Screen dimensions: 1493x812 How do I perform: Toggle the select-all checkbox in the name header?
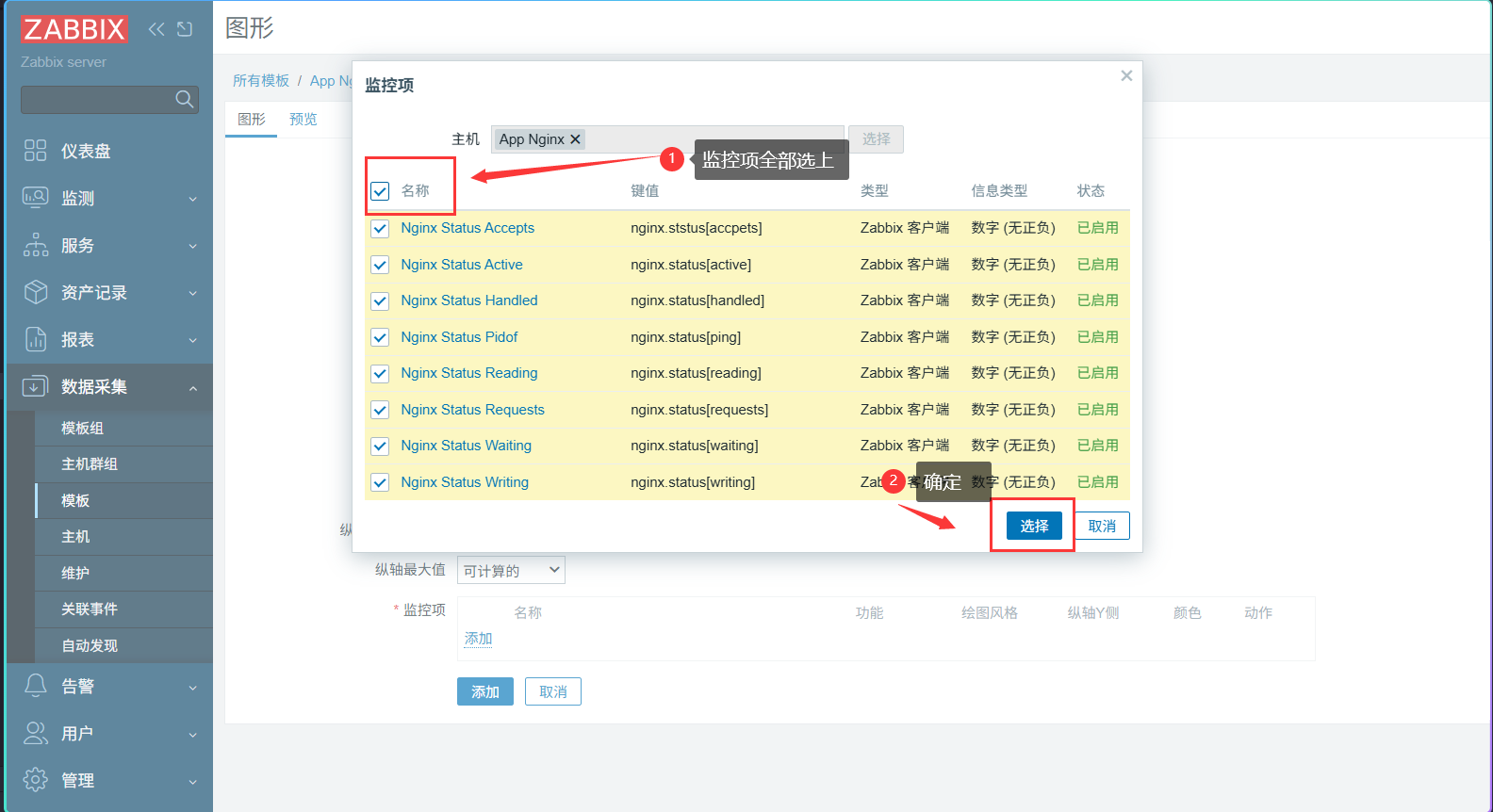tap(380, 191)
